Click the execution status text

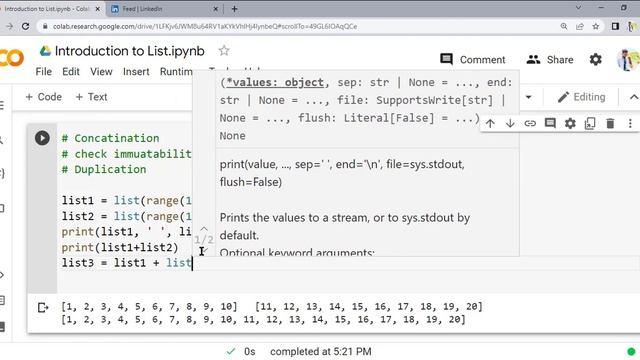[321, 351]
